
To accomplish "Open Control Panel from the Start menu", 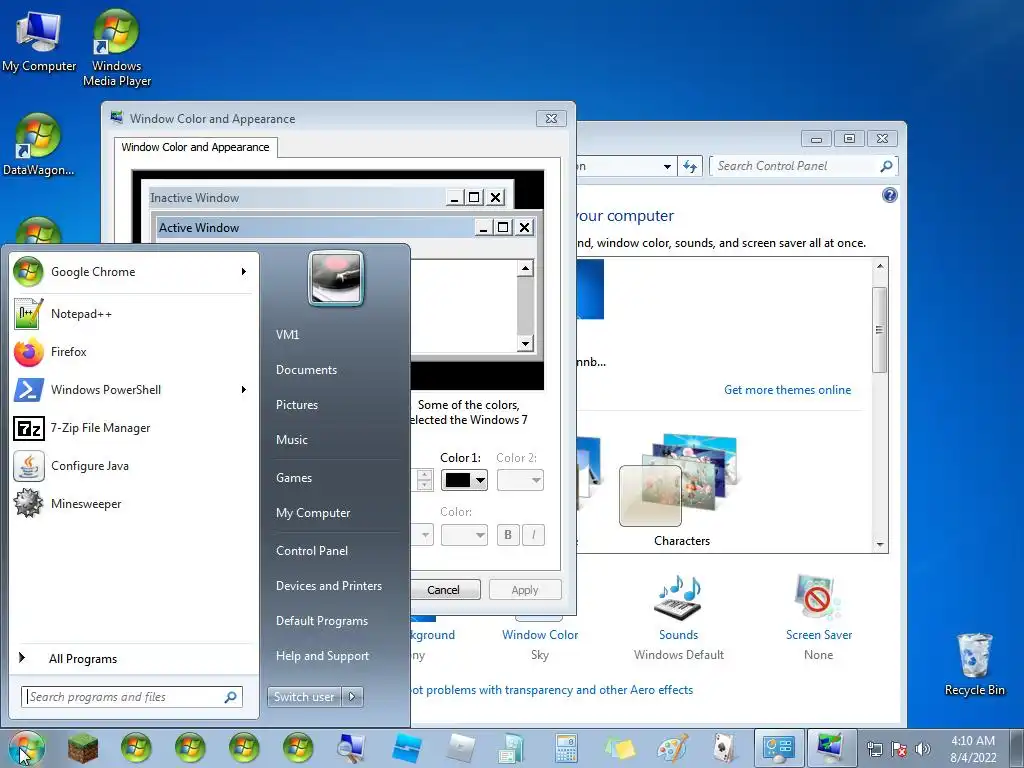I will [x=312, y=551].
